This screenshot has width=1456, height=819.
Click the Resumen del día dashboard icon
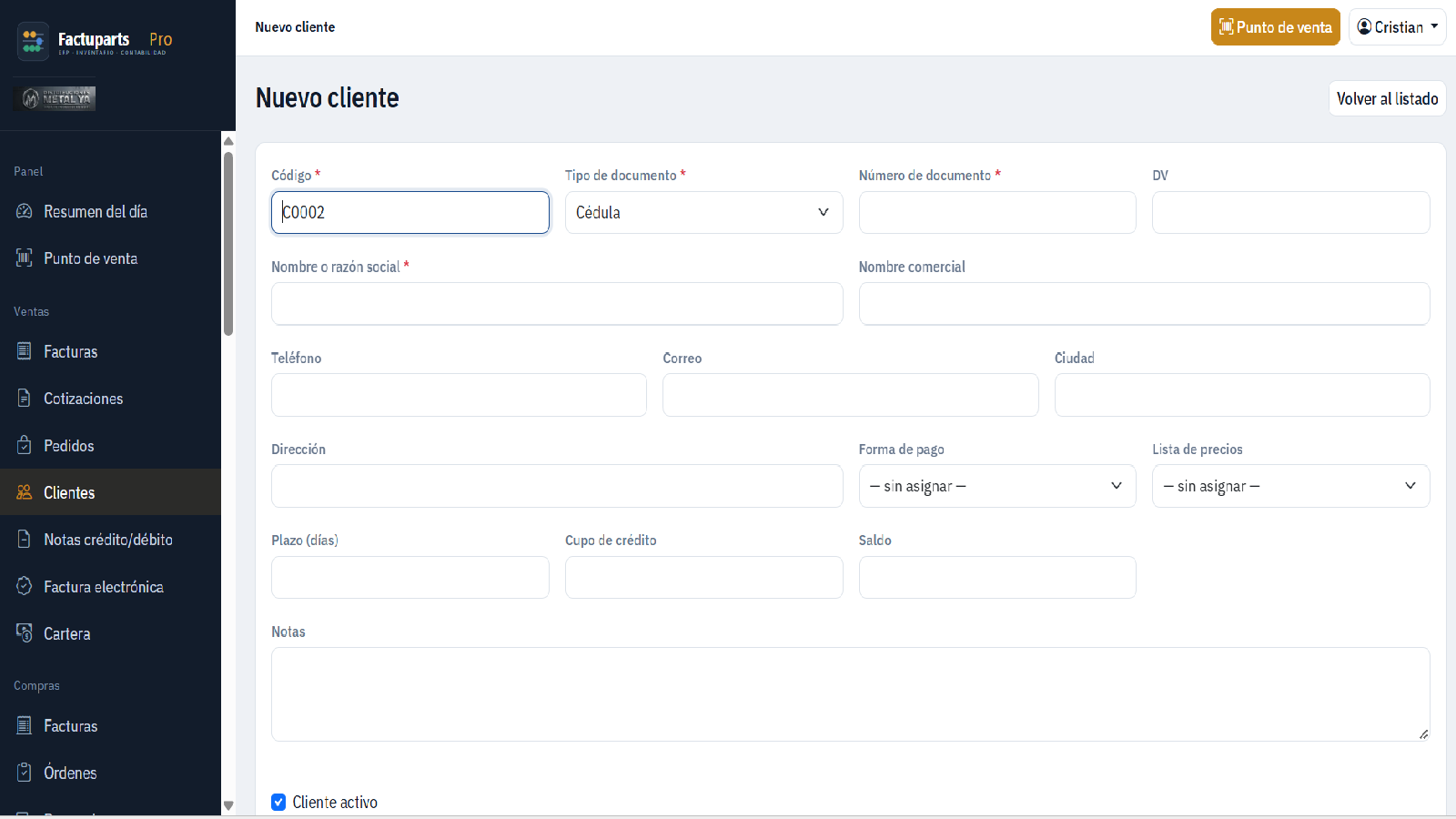click(25, 211)
